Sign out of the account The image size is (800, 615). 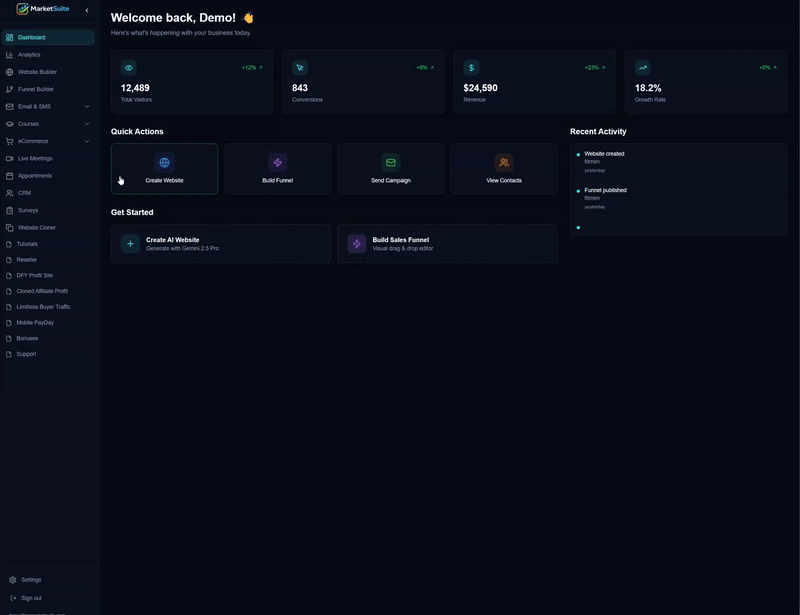(31, 598)
